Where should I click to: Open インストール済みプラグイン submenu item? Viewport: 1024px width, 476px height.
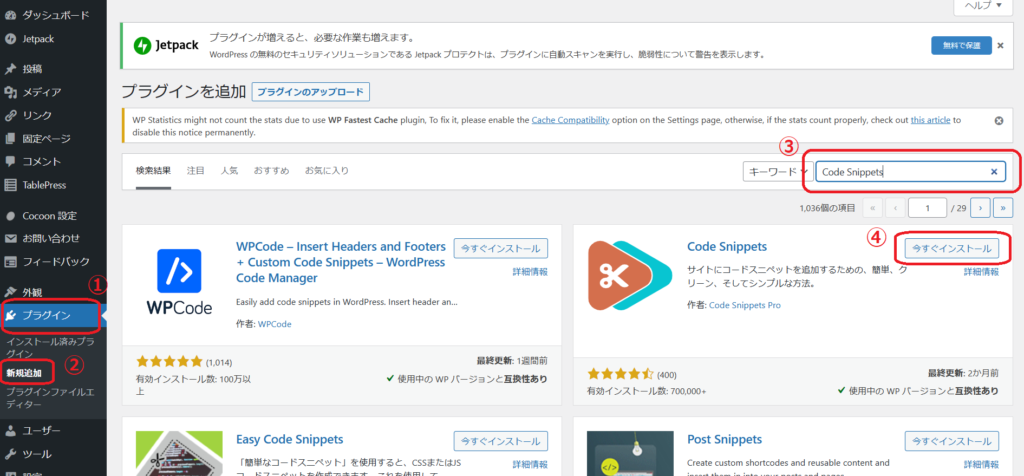[x=50, y=347]
